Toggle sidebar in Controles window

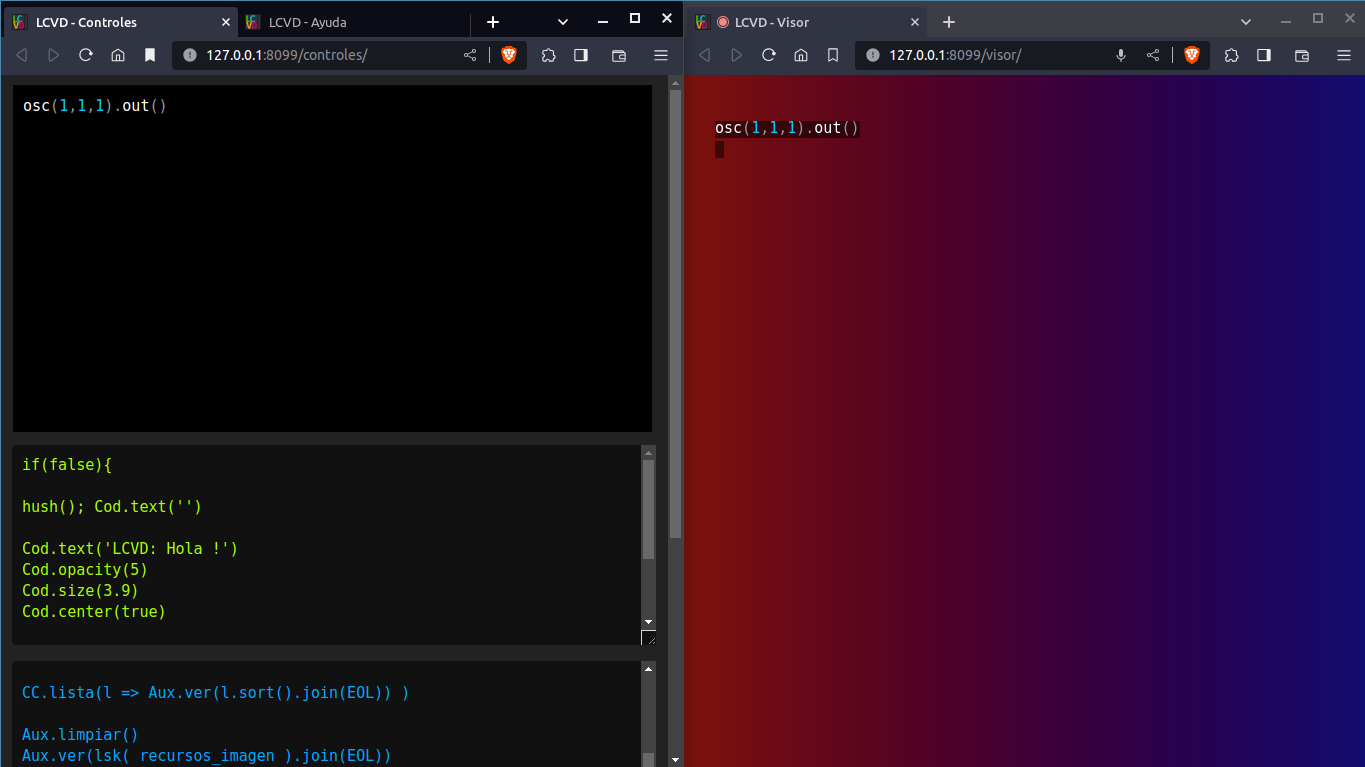click(x=580, y=55)
